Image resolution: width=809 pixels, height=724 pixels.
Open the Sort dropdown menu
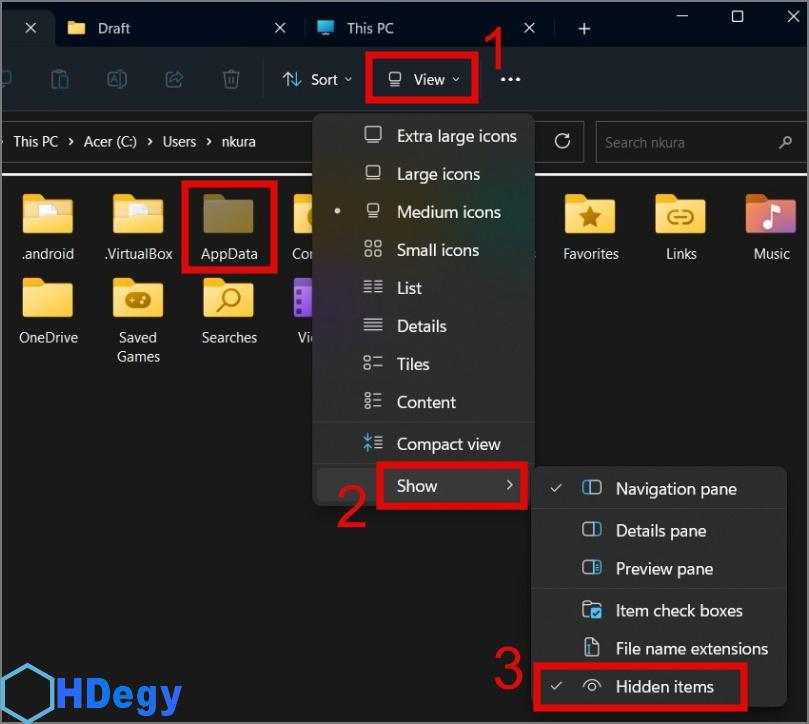click(317, 79)
